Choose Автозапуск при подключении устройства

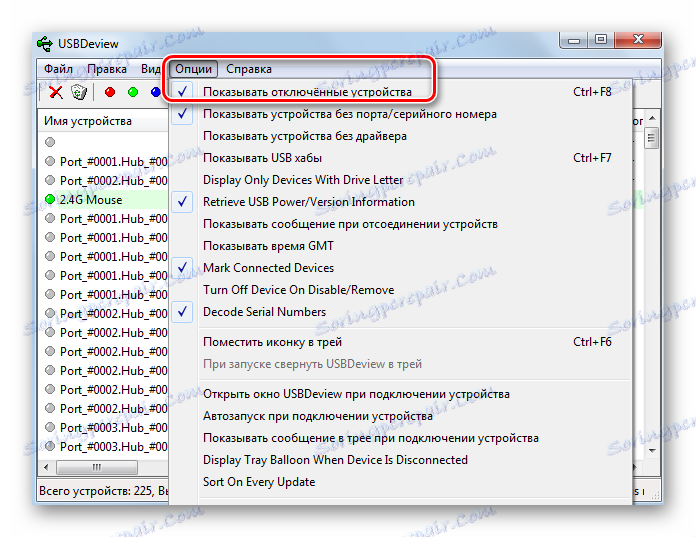(400, 416)
